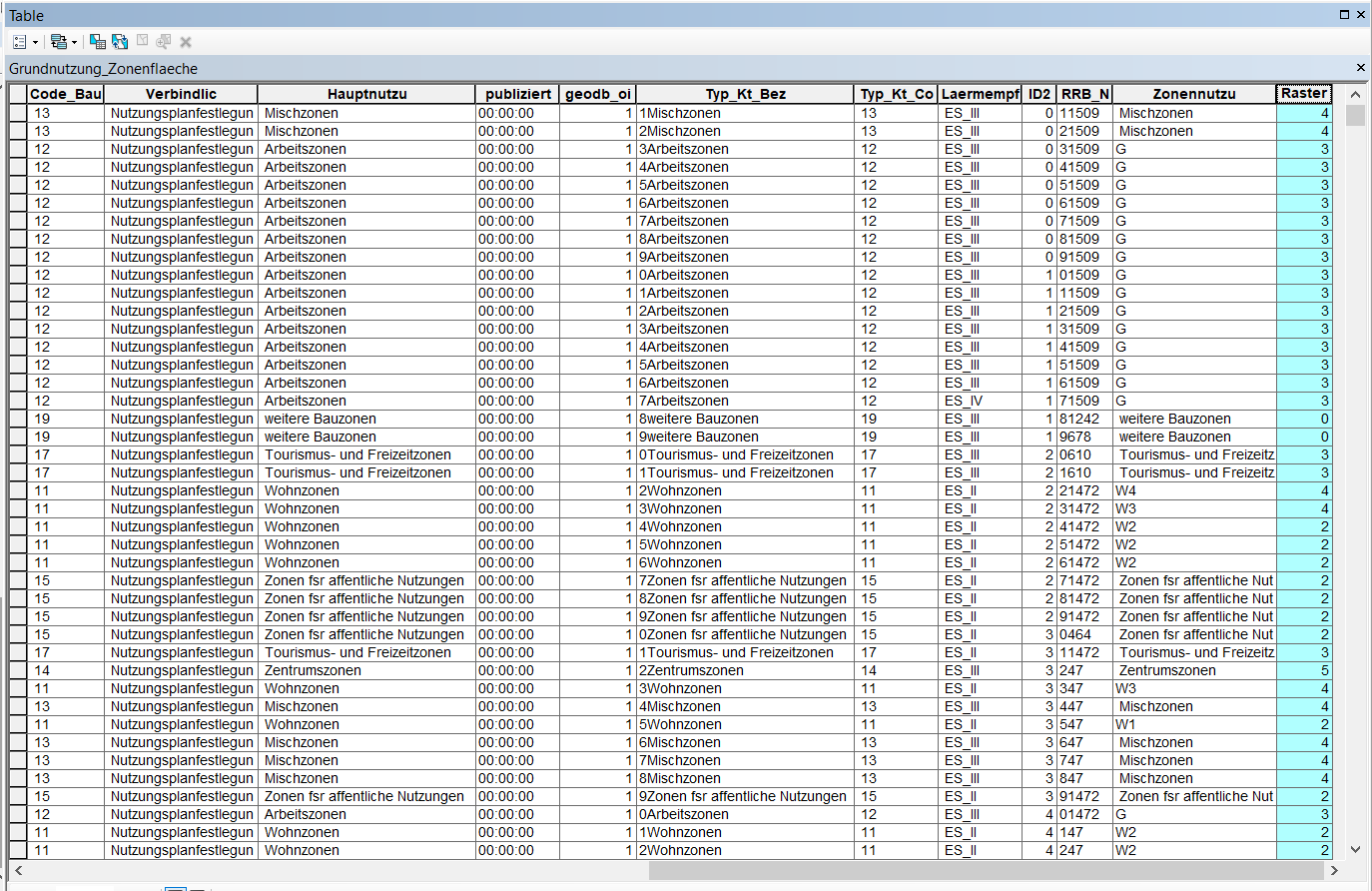Maximize the Table window
The image size is (1372, 891).
[x=1344, y=15]
